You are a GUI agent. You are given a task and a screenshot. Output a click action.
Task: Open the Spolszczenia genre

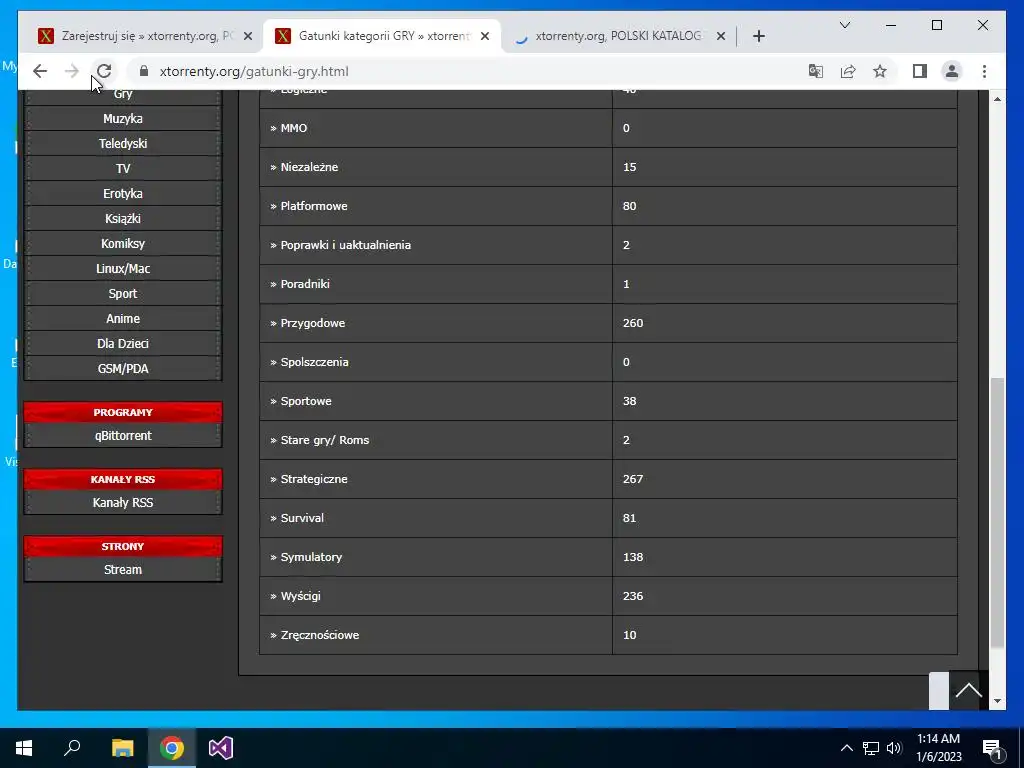[x=314, y=362]
